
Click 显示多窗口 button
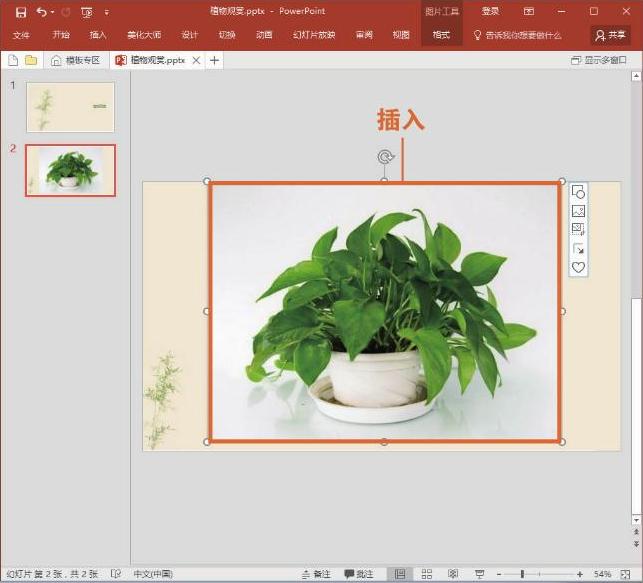click(599, 60)
